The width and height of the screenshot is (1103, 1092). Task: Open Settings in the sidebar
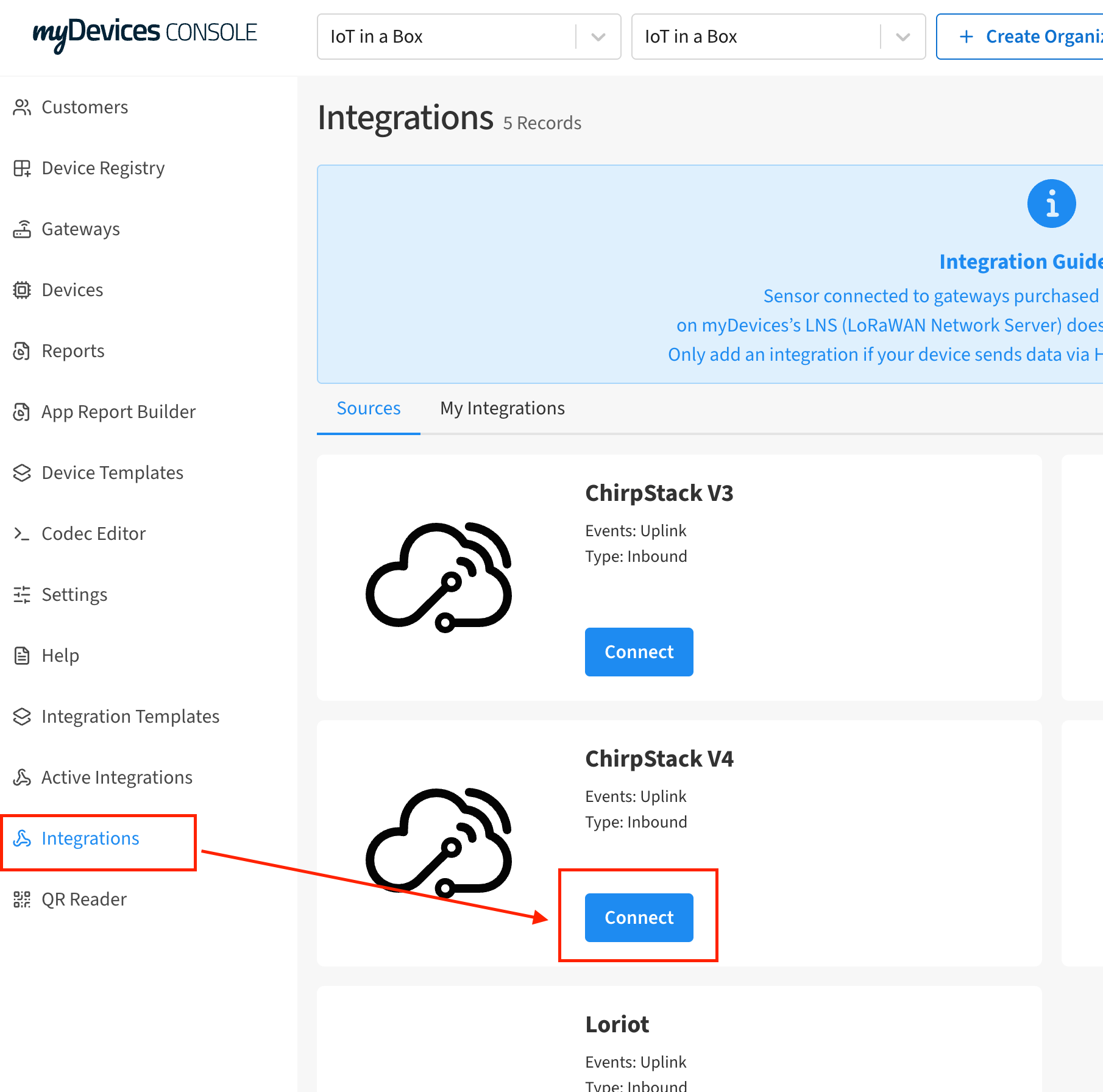pyautogui.click(x=74, y=595)
